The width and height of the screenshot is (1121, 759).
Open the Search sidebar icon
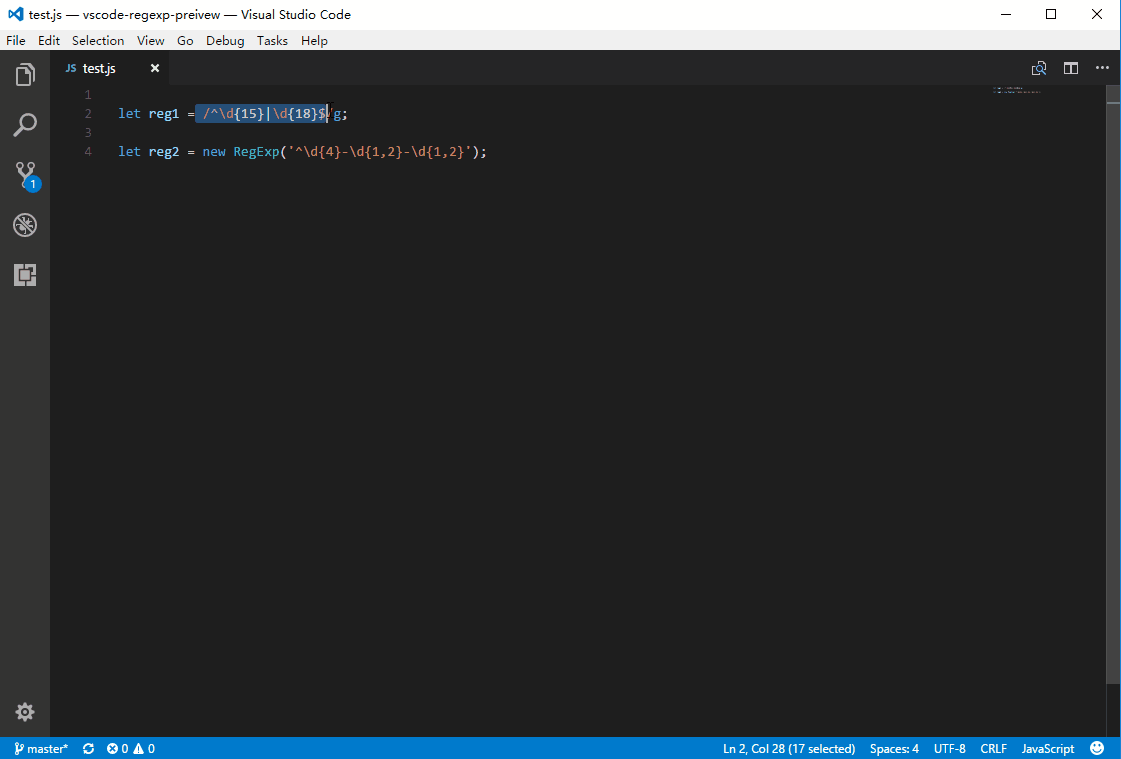[25, 124]
